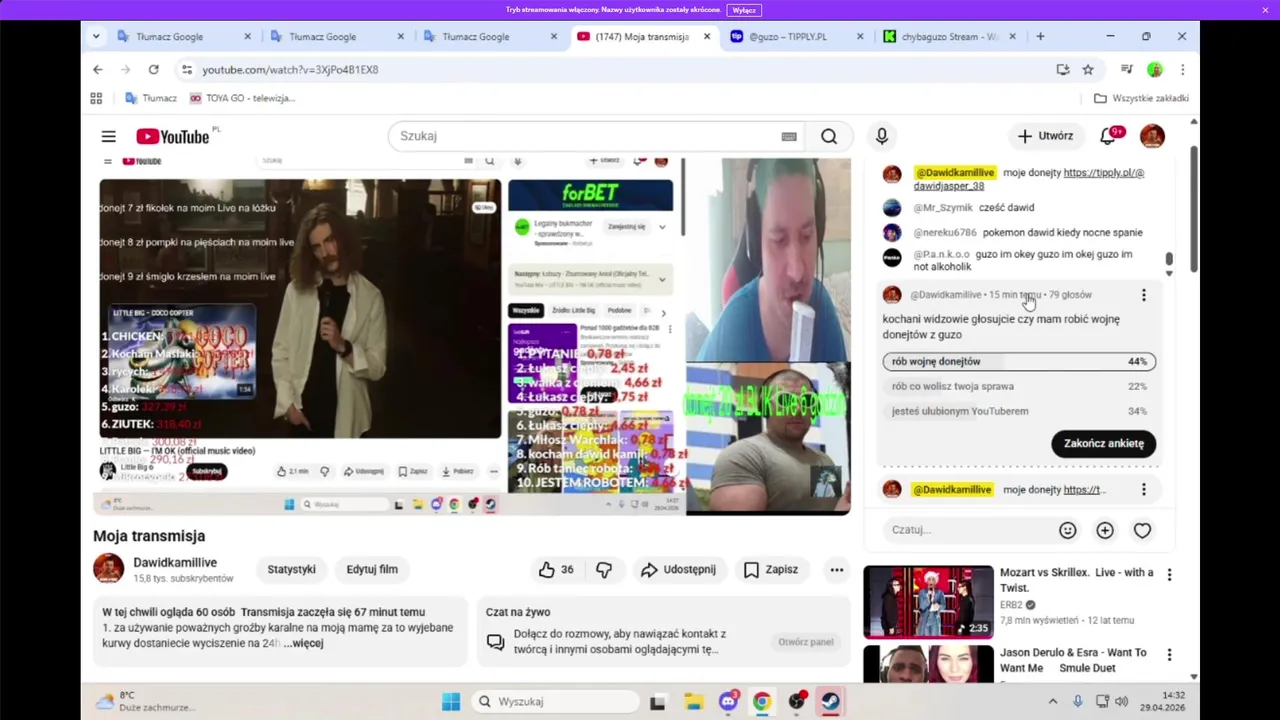
Task: Open the emoji picker in live chat
Action: pyautogui.click(x=1068, y=530)
